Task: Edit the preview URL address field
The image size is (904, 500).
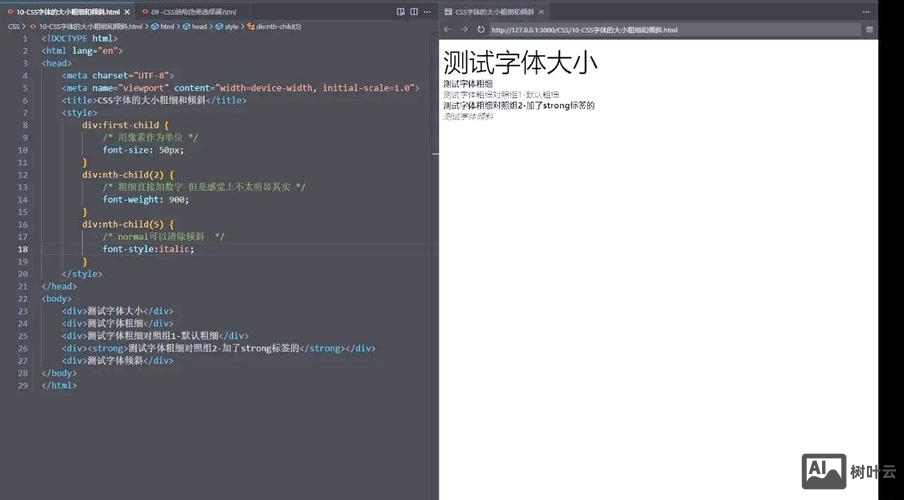Action: click(x=675, y=29)
